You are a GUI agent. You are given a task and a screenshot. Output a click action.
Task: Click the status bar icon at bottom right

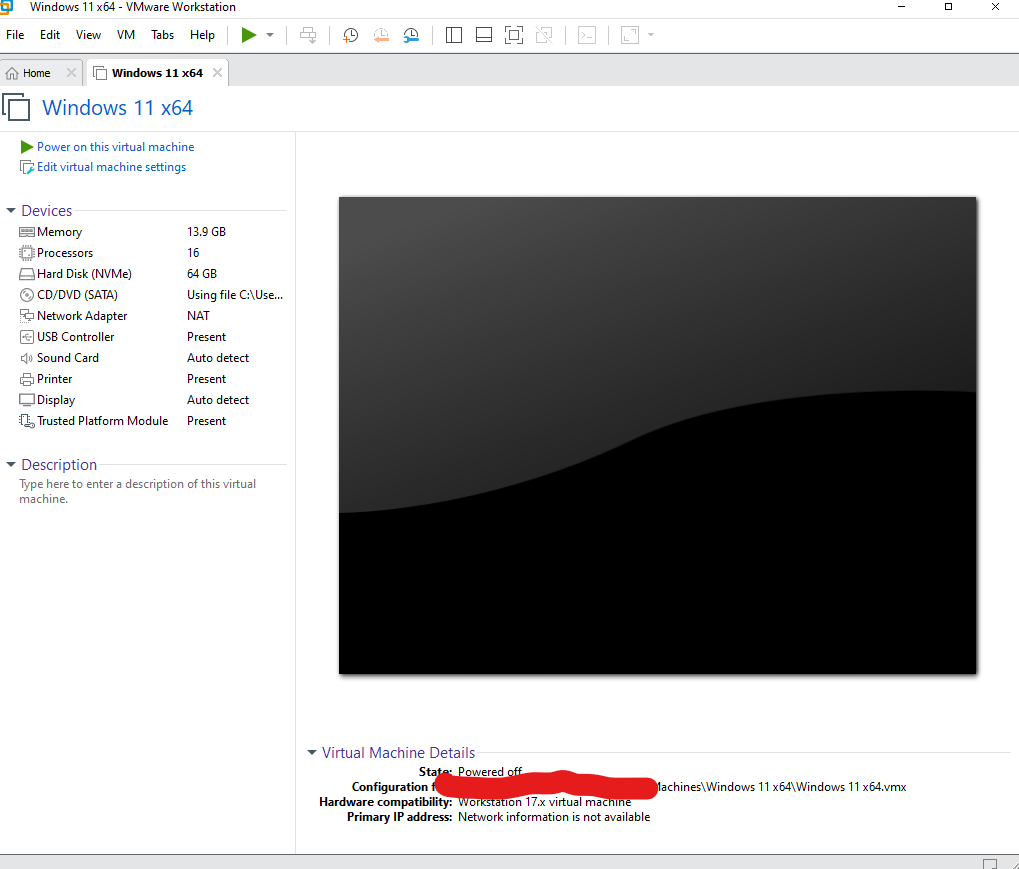[989, 863]
